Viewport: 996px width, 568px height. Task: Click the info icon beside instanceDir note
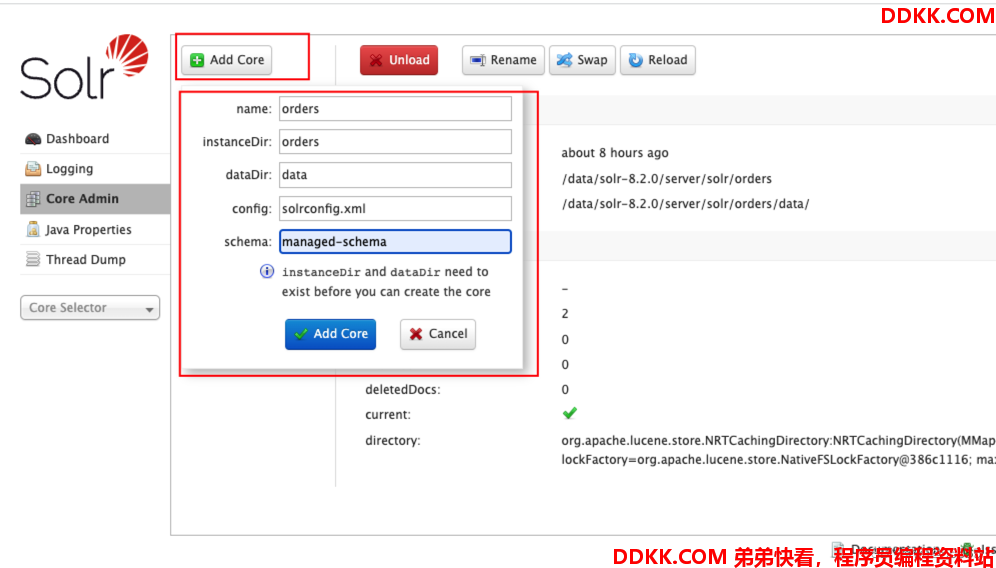(267, 271)
